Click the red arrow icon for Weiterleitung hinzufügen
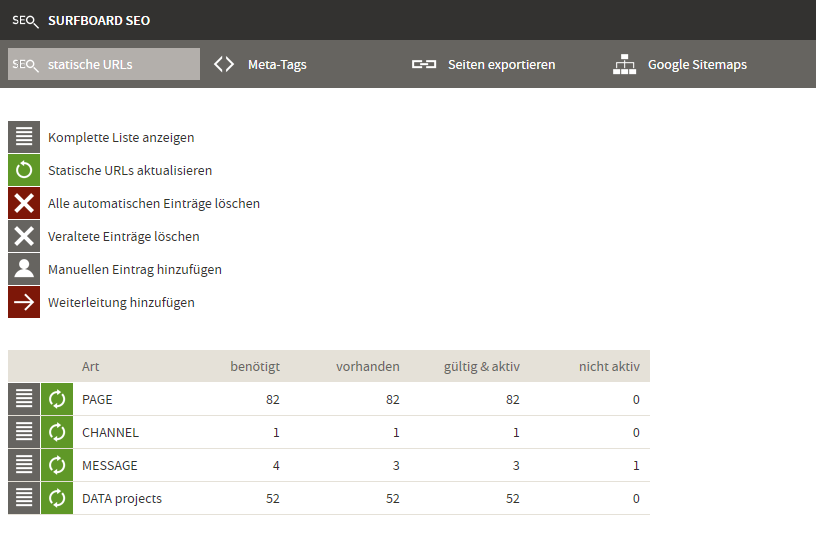Image resolution: width=816 pixels, height=548 pixels. (24, 302)
